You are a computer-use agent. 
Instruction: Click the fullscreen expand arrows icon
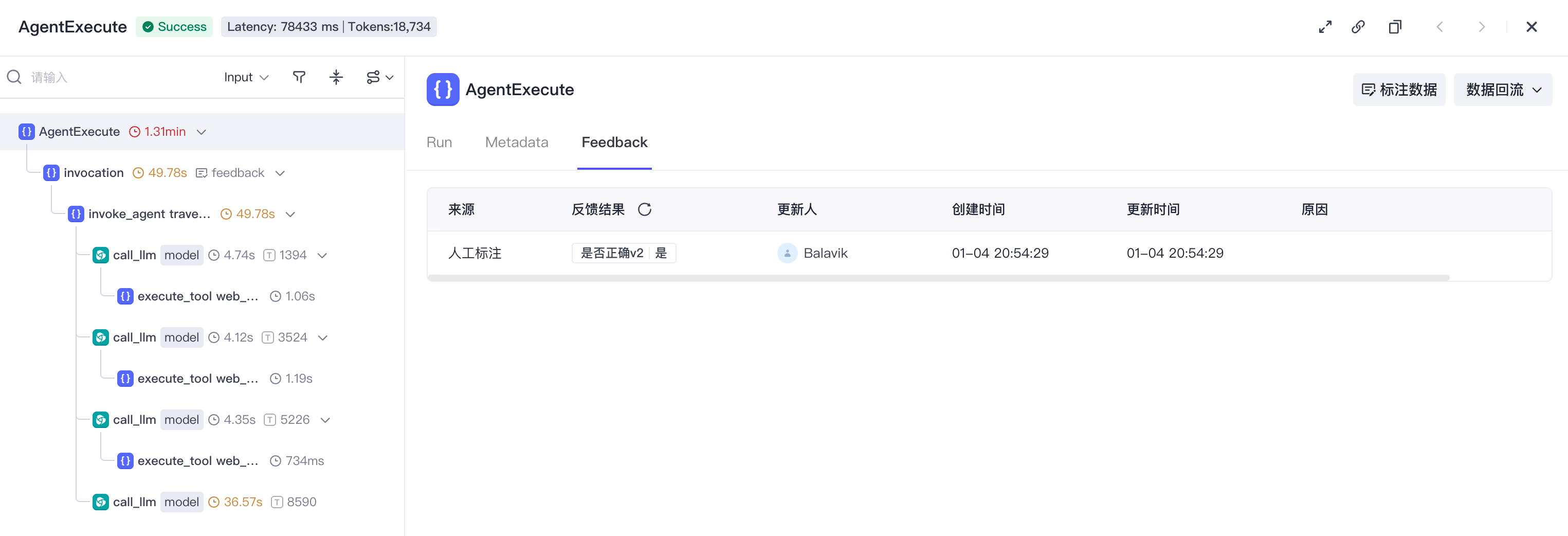point(1324,27)
